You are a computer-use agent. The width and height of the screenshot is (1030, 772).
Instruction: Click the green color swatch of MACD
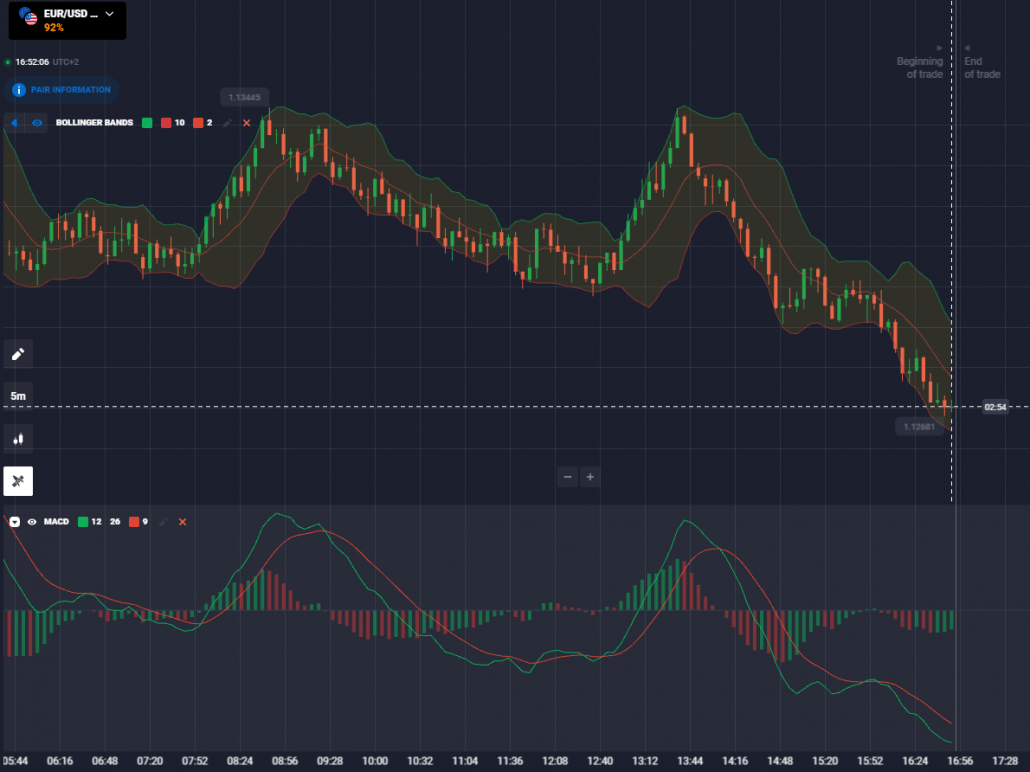pos(85,521)
